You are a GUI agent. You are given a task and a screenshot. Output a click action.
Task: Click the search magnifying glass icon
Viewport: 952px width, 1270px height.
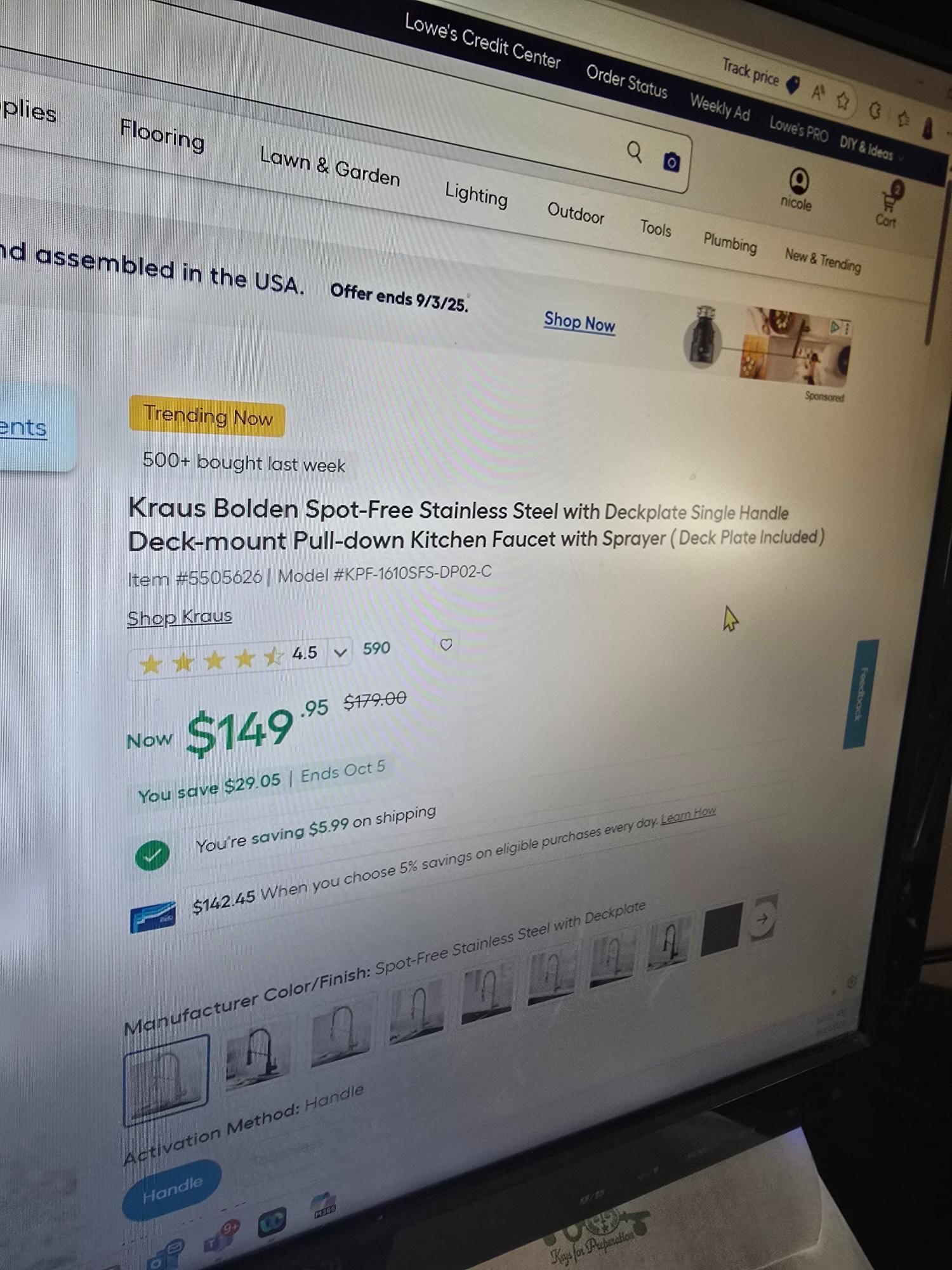pyautogui.click(x=634, y=152)
